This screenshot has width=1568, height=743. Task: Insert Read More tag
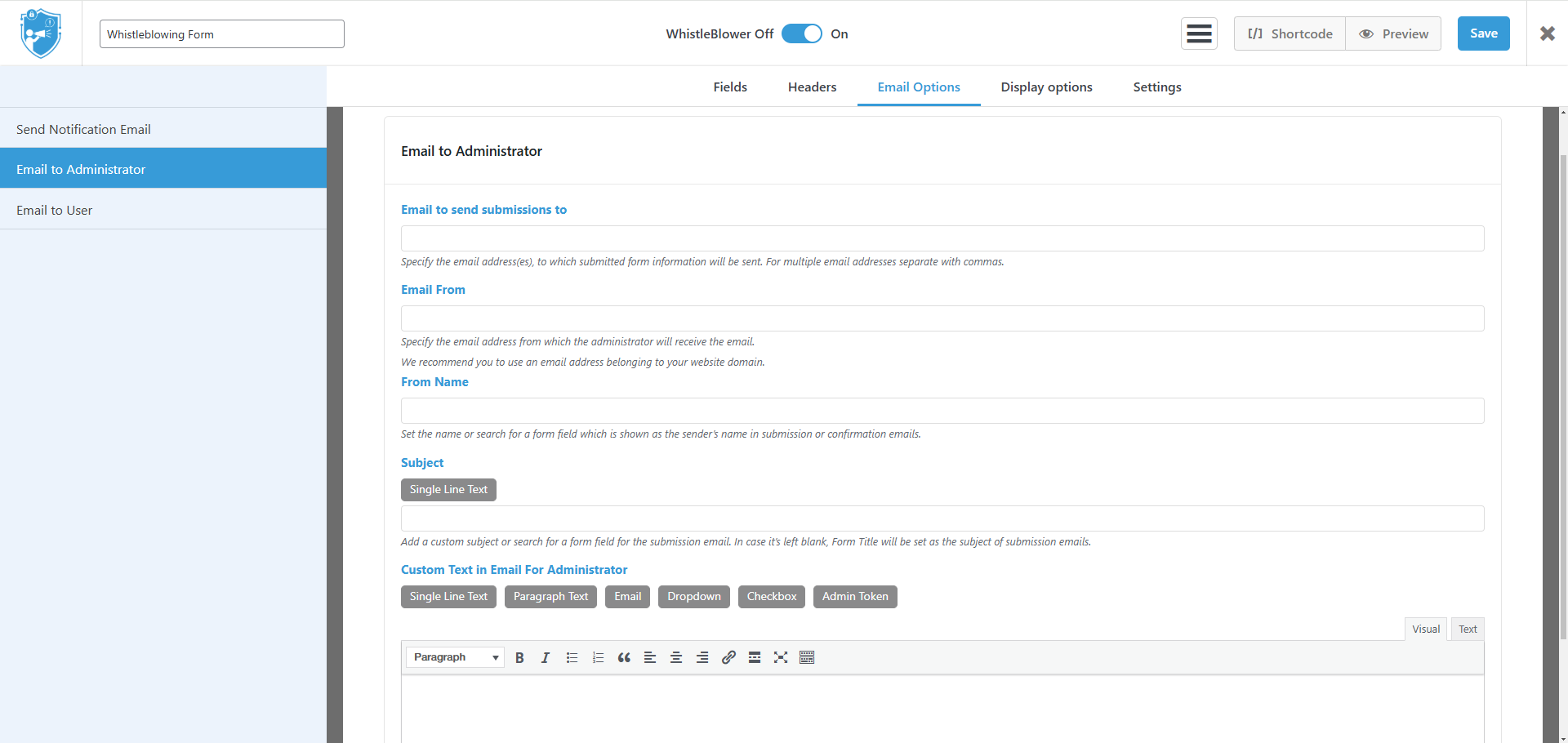tap(755, 657)
